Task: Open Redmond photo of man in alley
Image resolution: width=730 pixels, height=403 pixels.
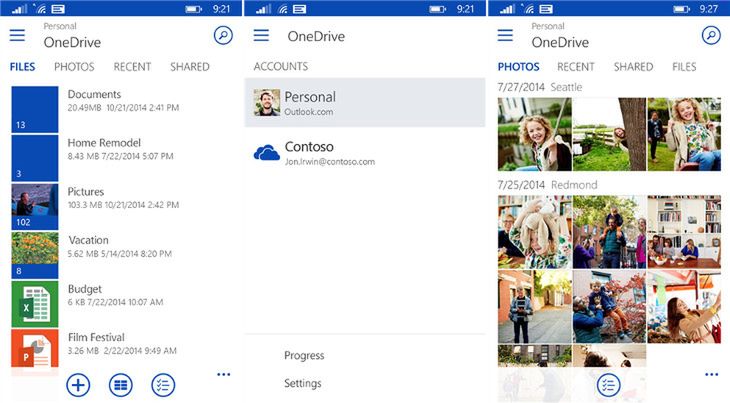Action: pos(534,307)
